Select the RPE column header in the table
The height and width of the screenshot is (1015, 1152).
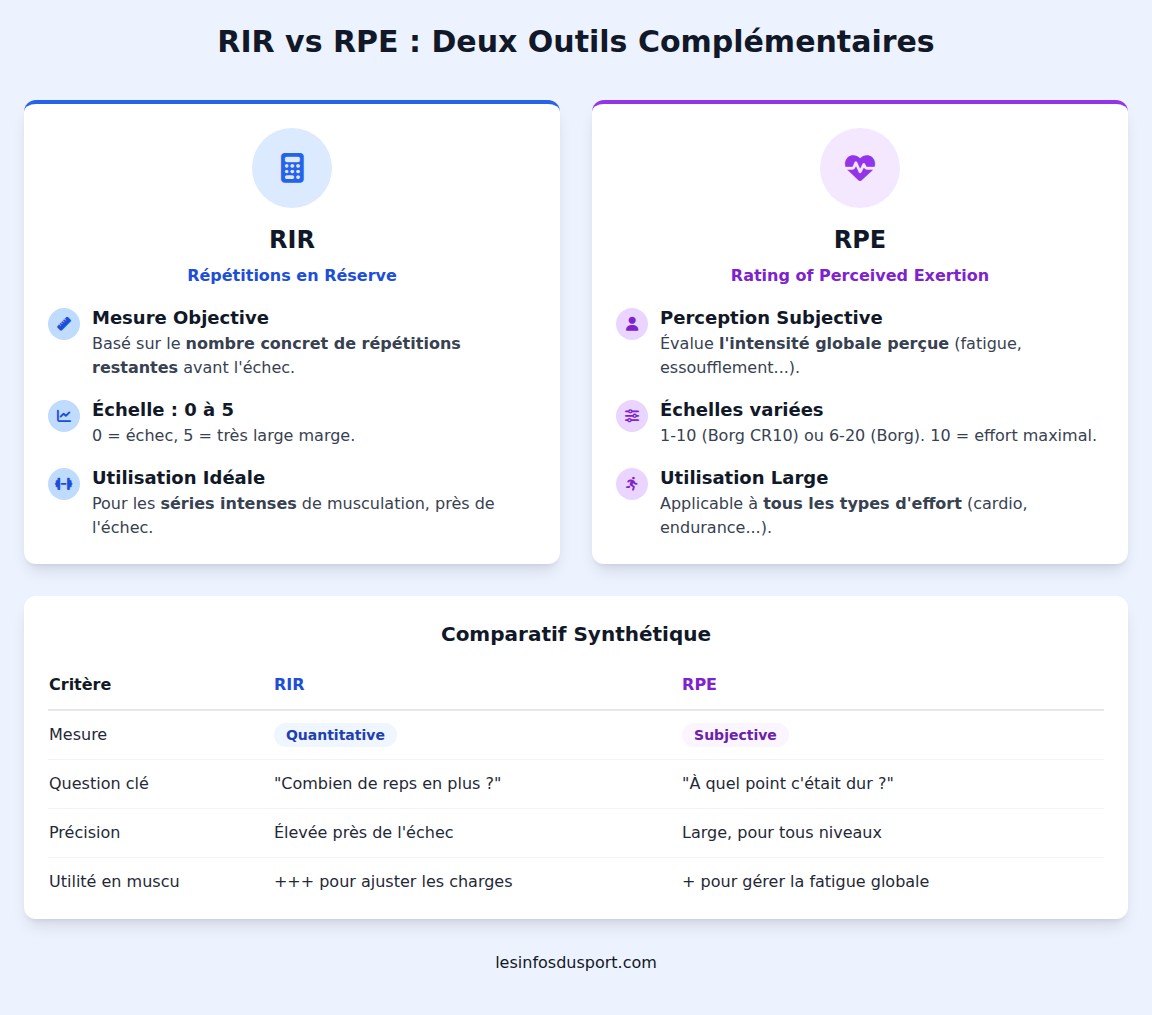(699, 684)
